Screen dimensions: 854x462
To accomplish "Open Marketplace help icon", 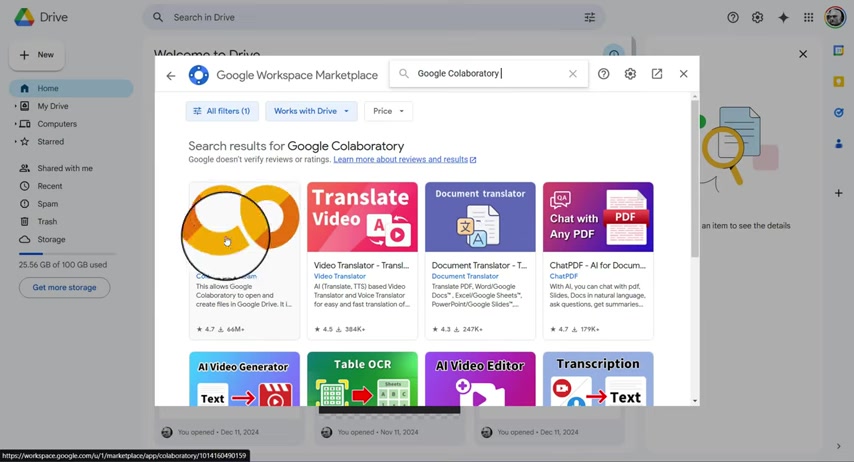I will [603, 74].
